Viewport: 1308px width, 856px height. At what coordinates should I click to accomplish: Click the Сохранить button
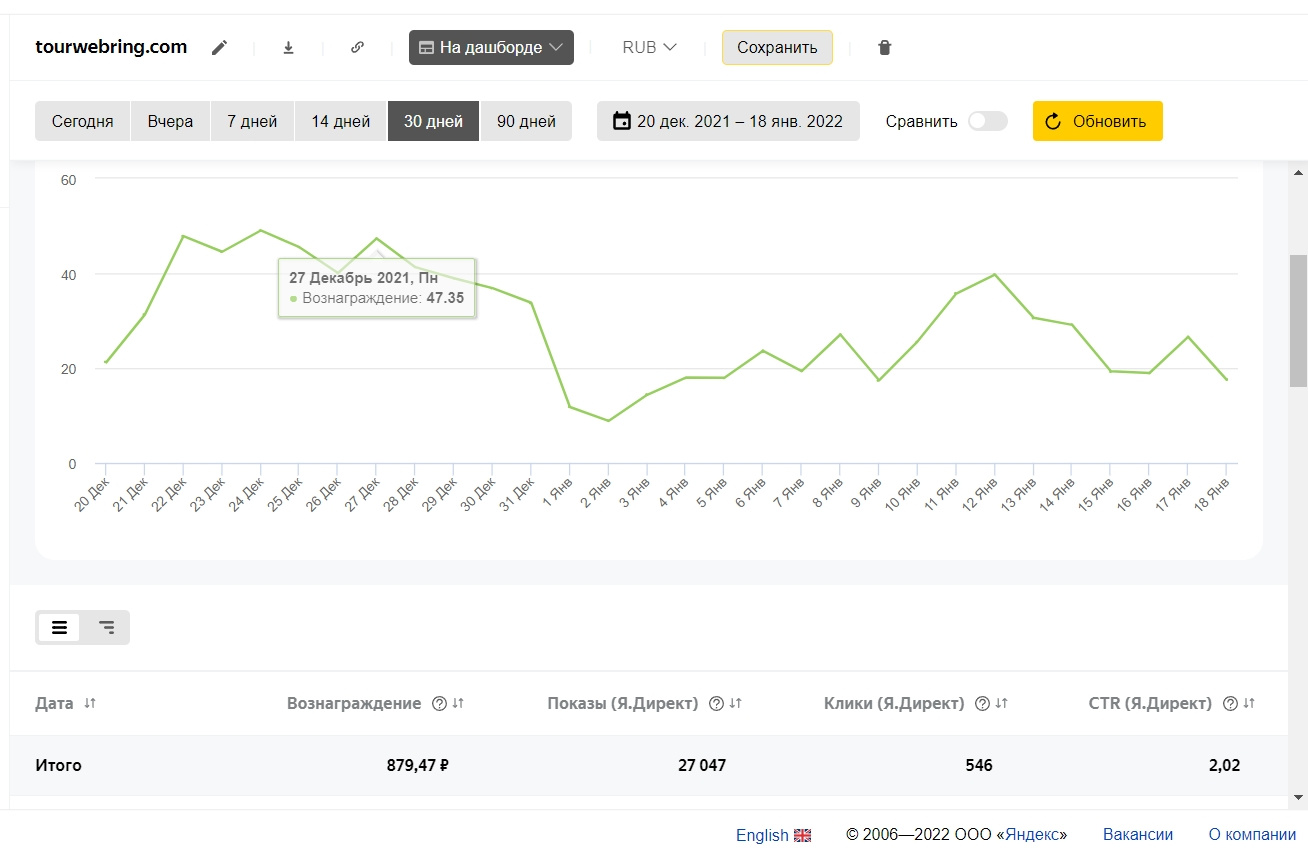pos(777,48)
